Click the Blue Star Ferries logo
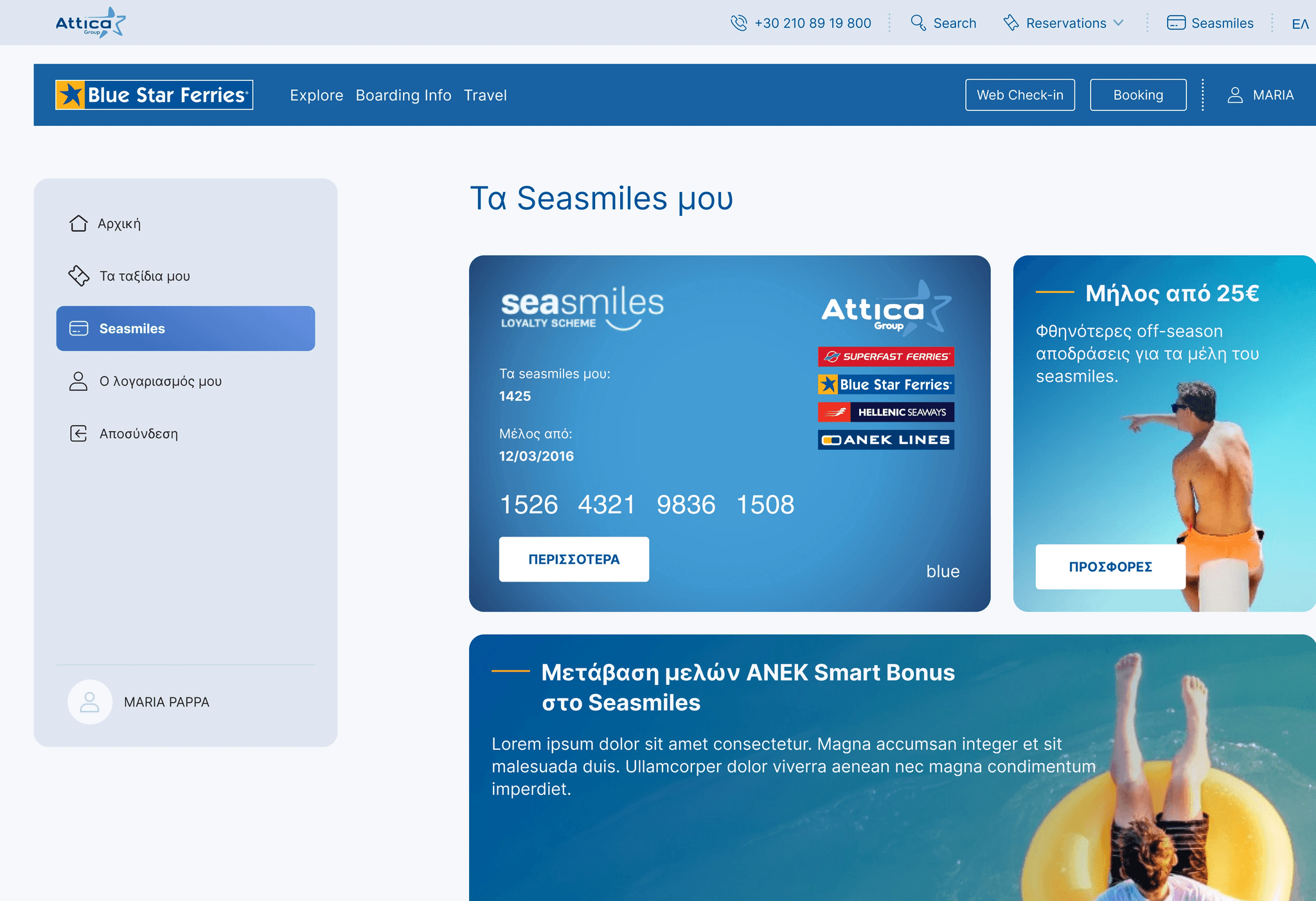This screenshot has width=1316, height=901. pyautogui.click(x=154, y=94)
